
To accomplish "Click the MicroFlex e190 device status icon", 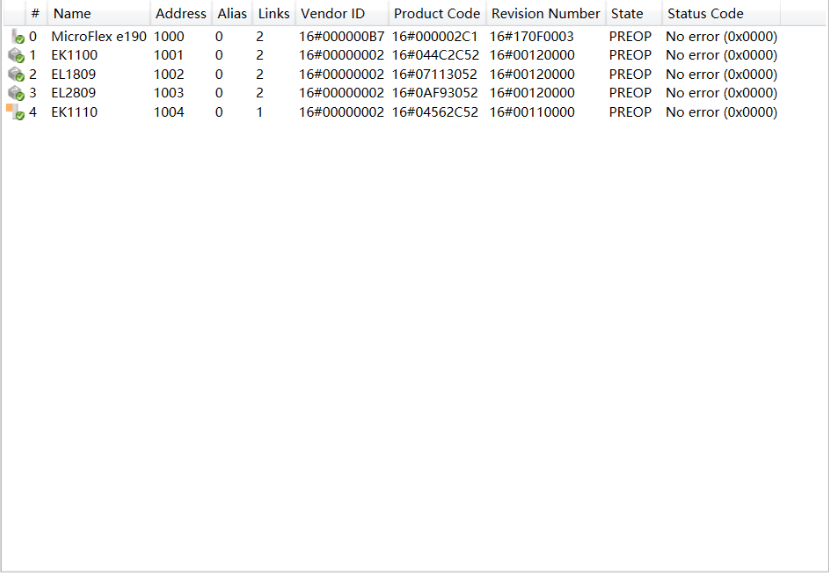I will [x=17, y=36].
